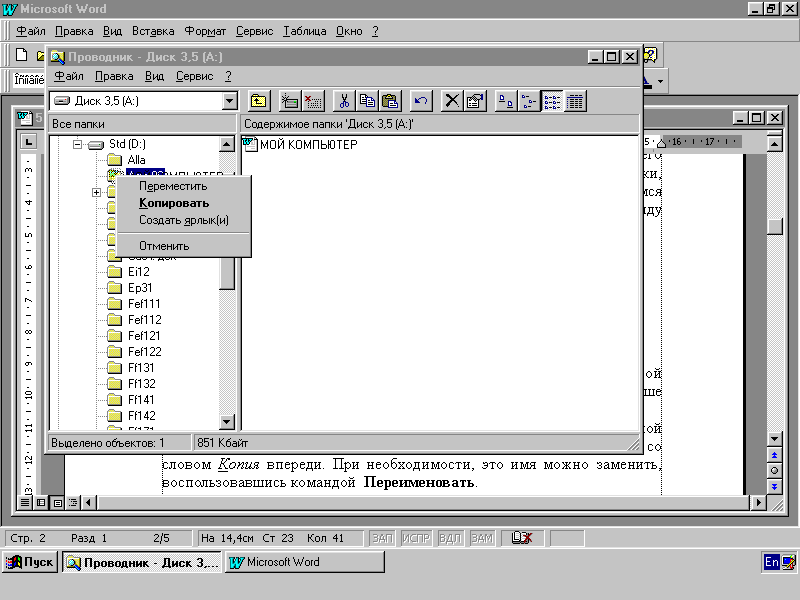Viewport: 800px width, 600px height.
Task: Open Word's Таблица menu
Action: click(305, 31)
